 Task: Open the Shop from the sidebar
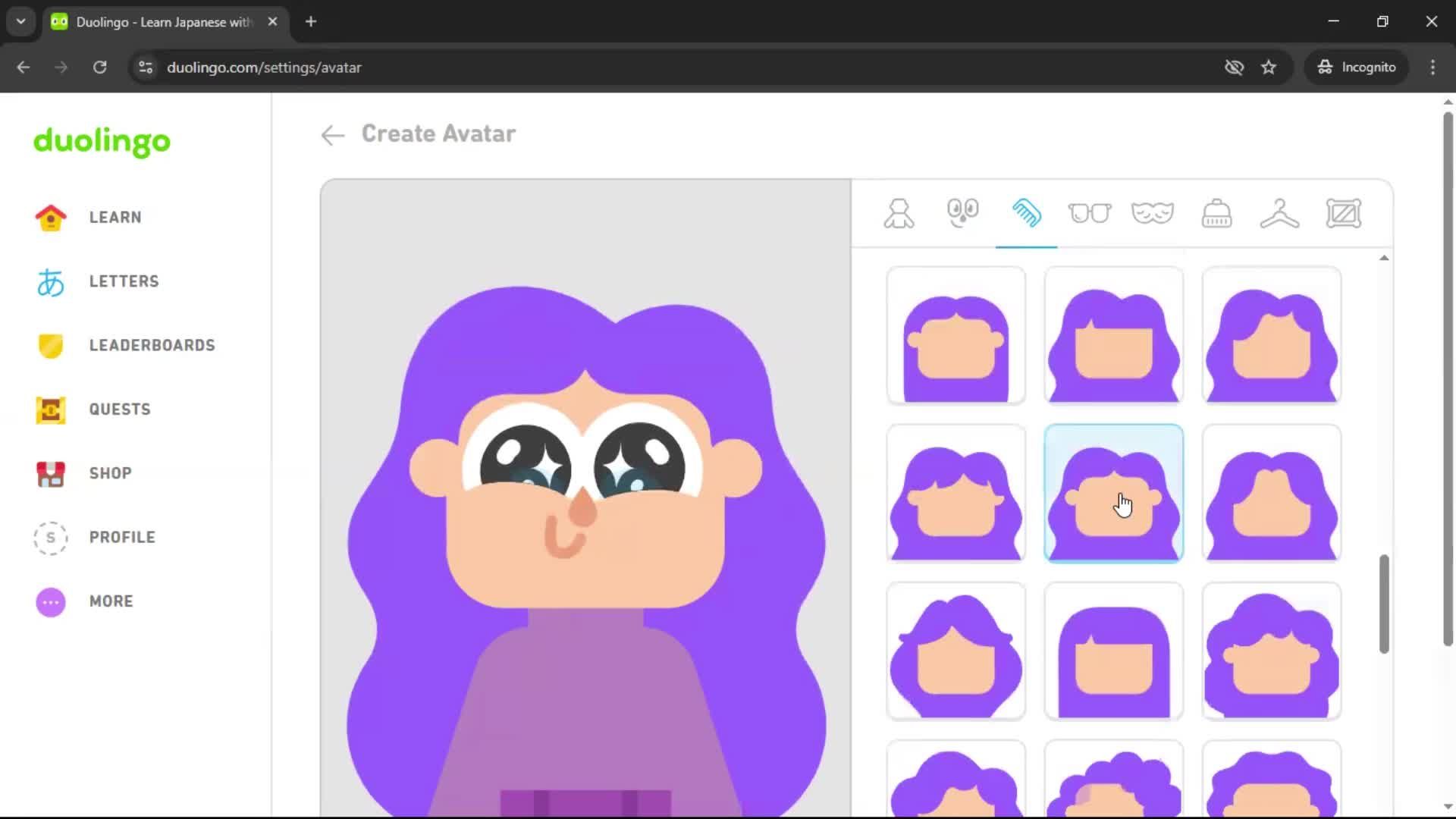tap(110, 473)
